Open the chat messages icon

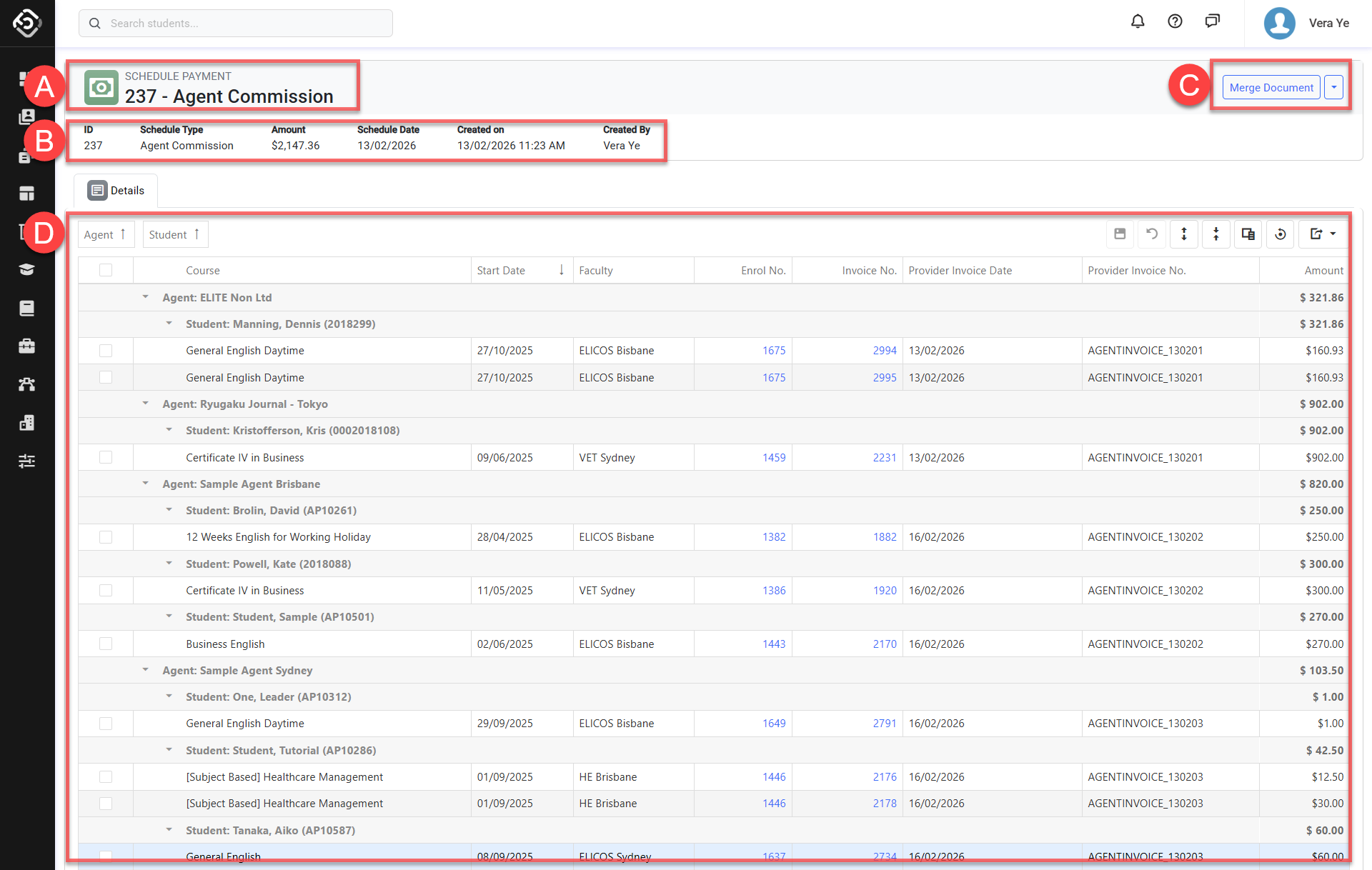(x=1212, y=21)
